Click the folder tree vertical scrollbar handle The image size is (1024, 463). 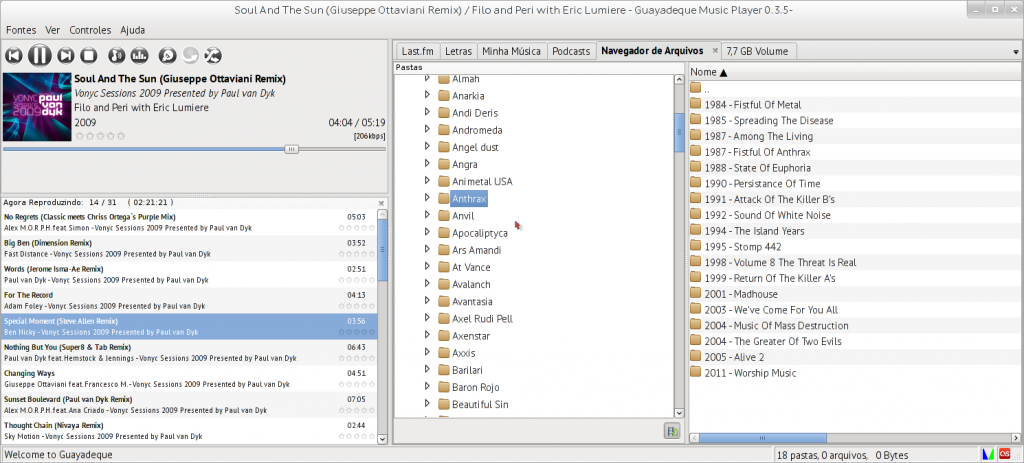(679, 133)
